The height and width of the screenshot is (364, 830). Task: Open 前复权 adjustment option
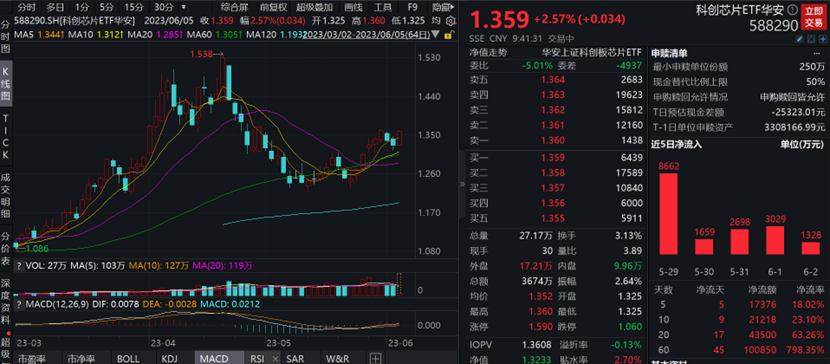pos(274,7)
